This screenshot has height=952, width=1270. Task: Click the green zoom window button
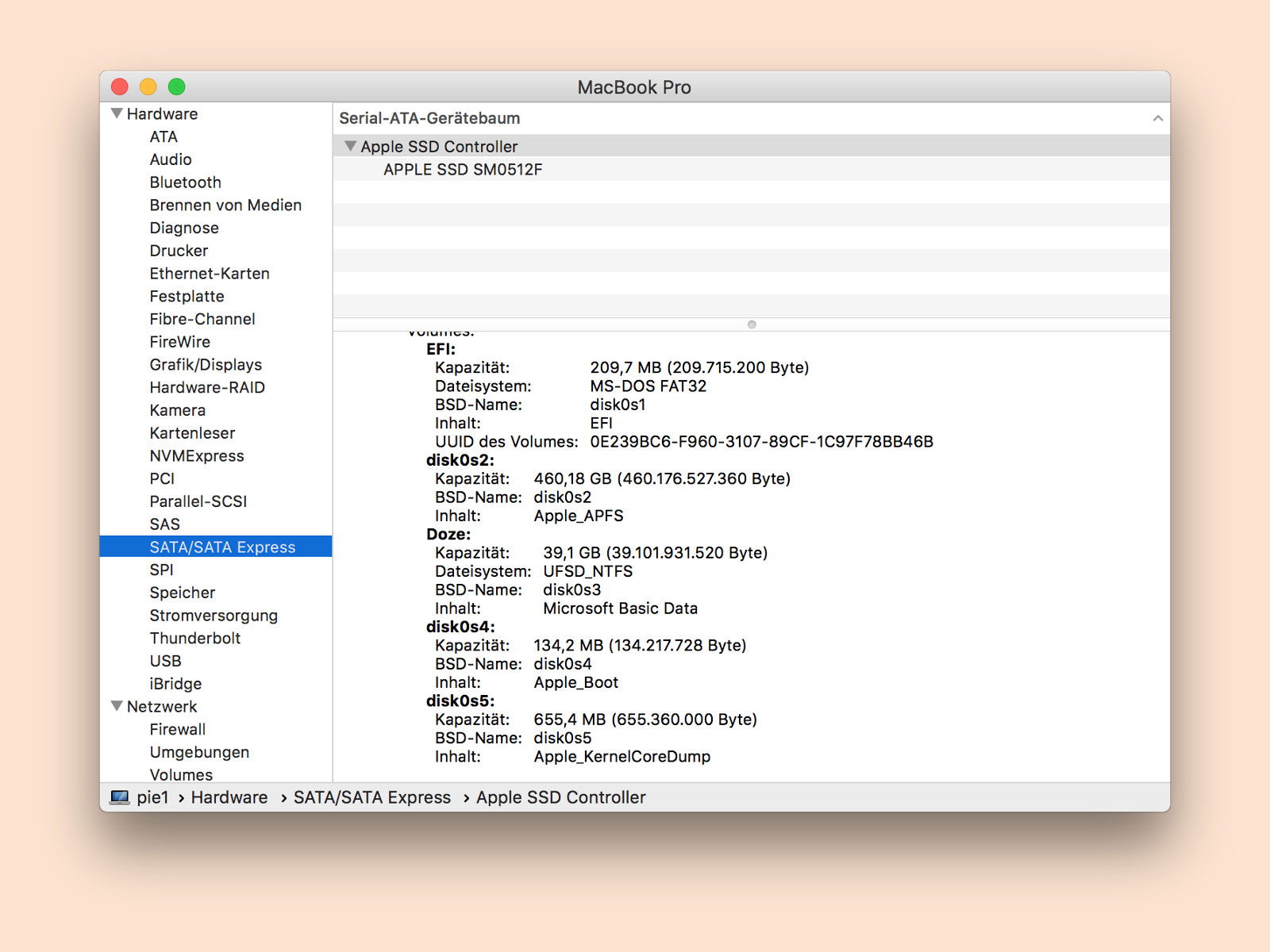click(177, 86)
